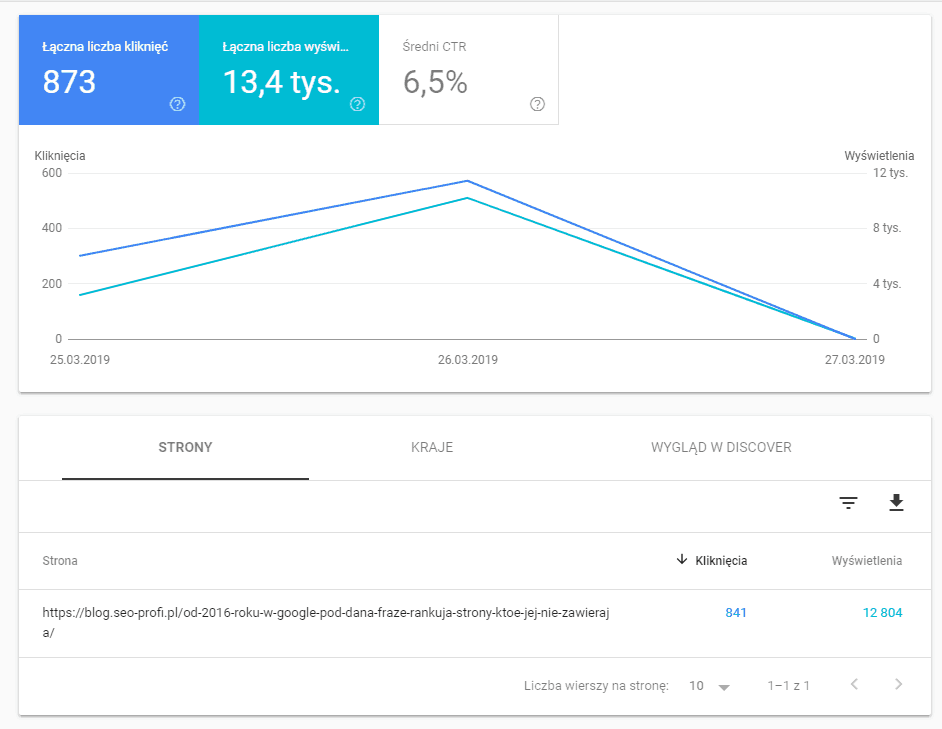Go to previous page arrow
The width and height of the screenshot is (942, 729).
point(854,685)
